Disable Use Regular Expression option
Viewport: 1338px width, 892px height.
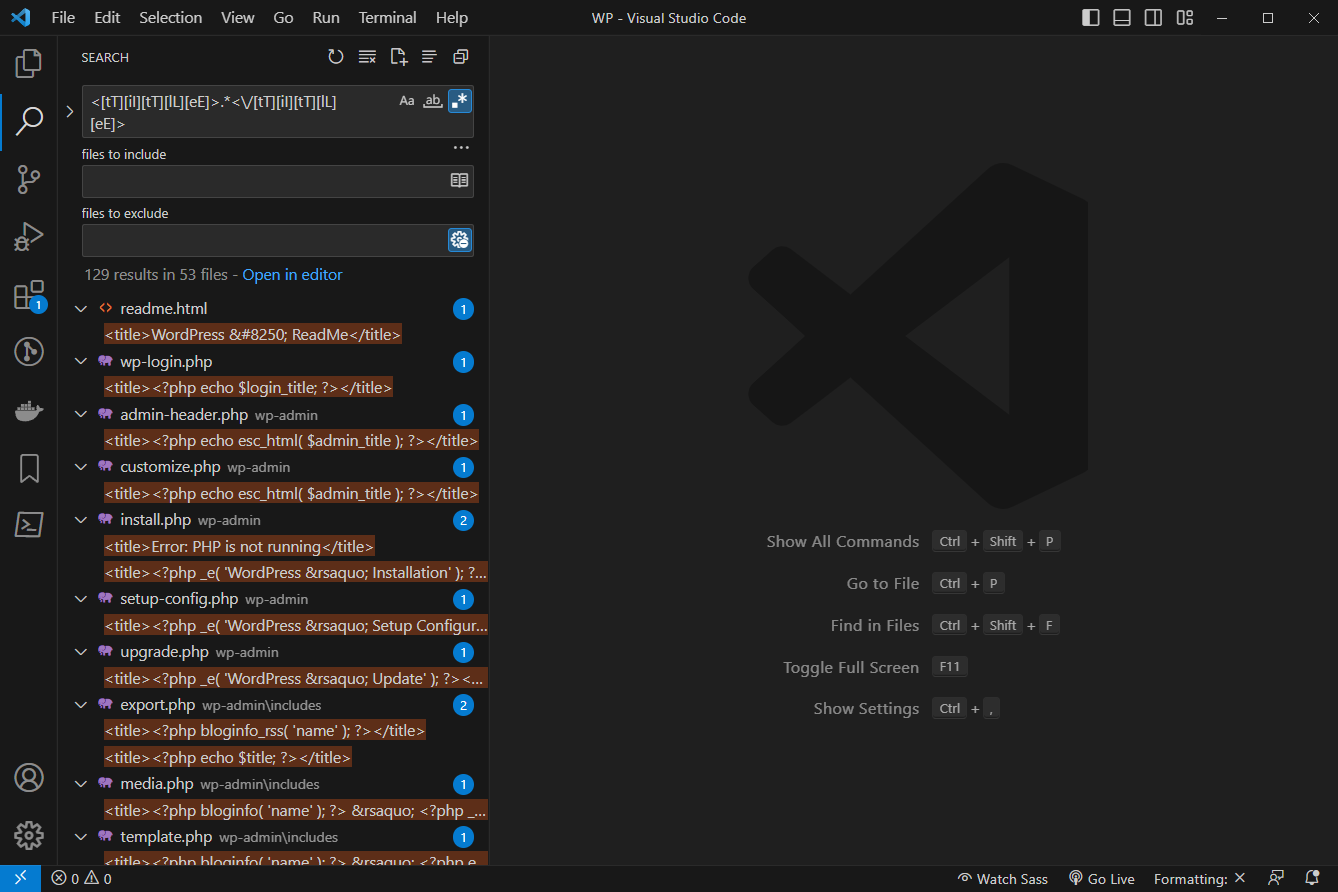click(x=459, y=101)
